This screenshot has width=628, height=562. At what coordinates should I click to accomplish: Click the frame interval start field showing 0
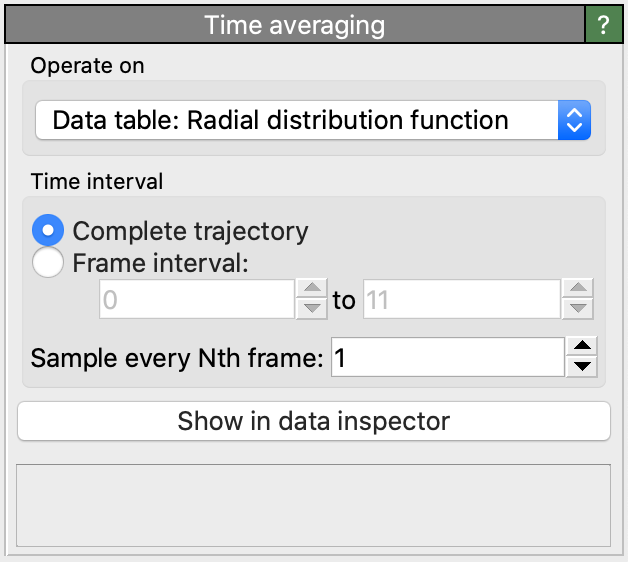coord(196,300)
